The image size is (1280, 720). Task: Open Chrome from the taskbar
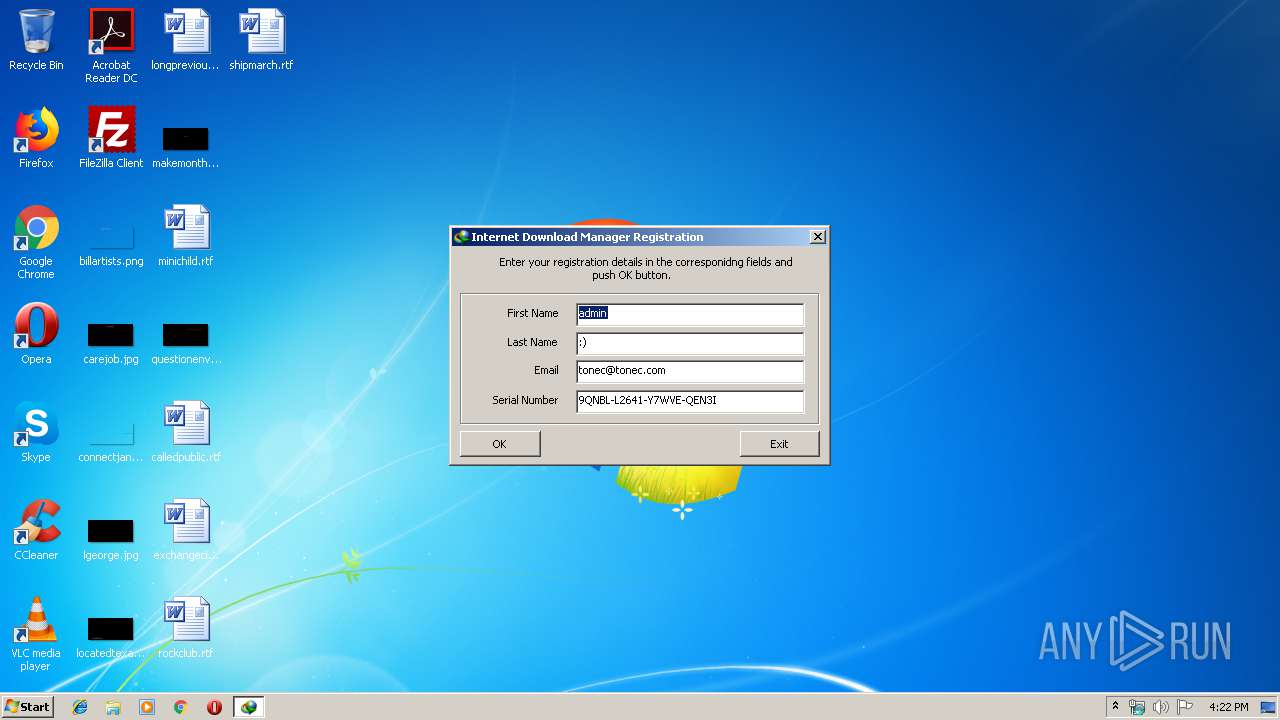[181, 707]
